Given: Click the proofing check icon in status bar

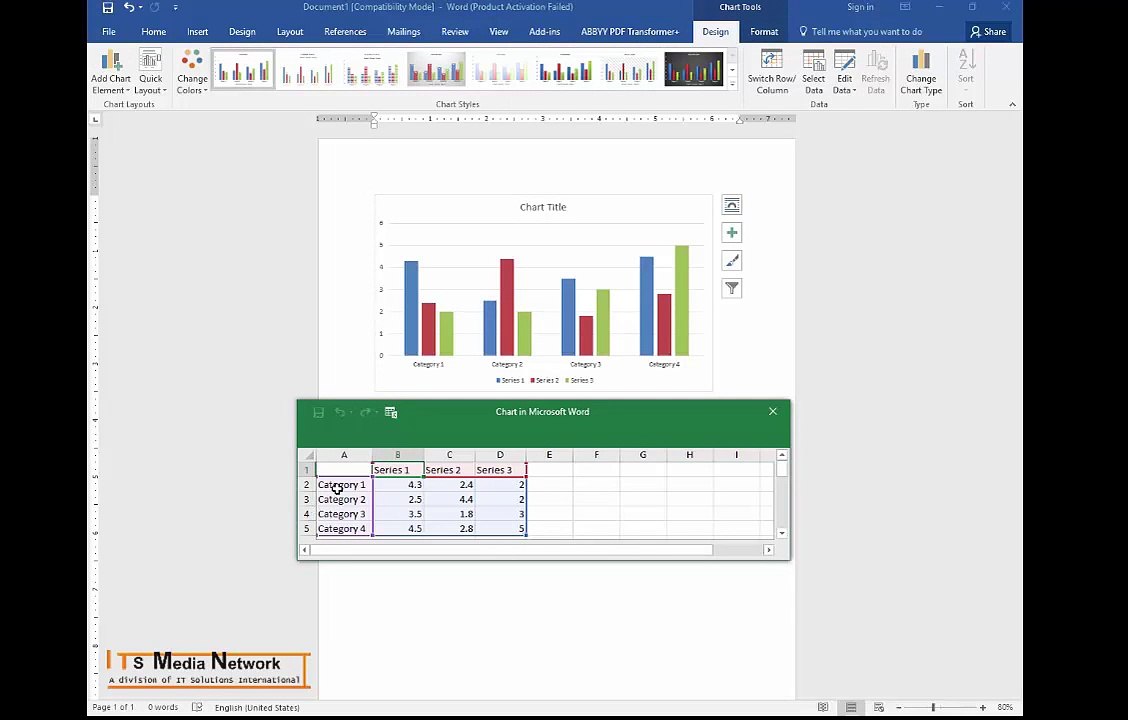Looking at the screenshot, I should (197, 707).
